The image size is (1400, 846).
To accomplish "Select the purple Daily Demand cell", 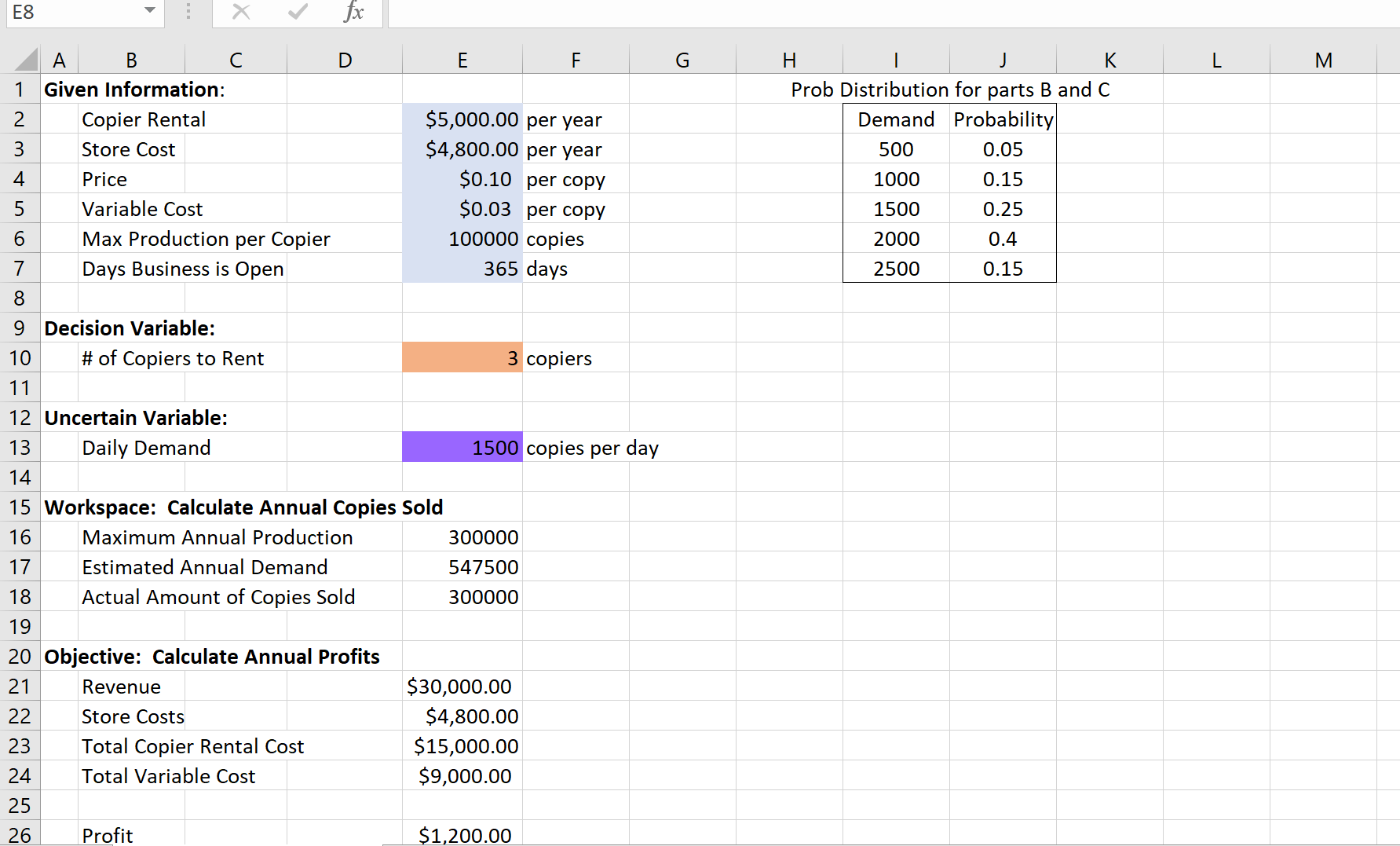I will pos(462,447).
